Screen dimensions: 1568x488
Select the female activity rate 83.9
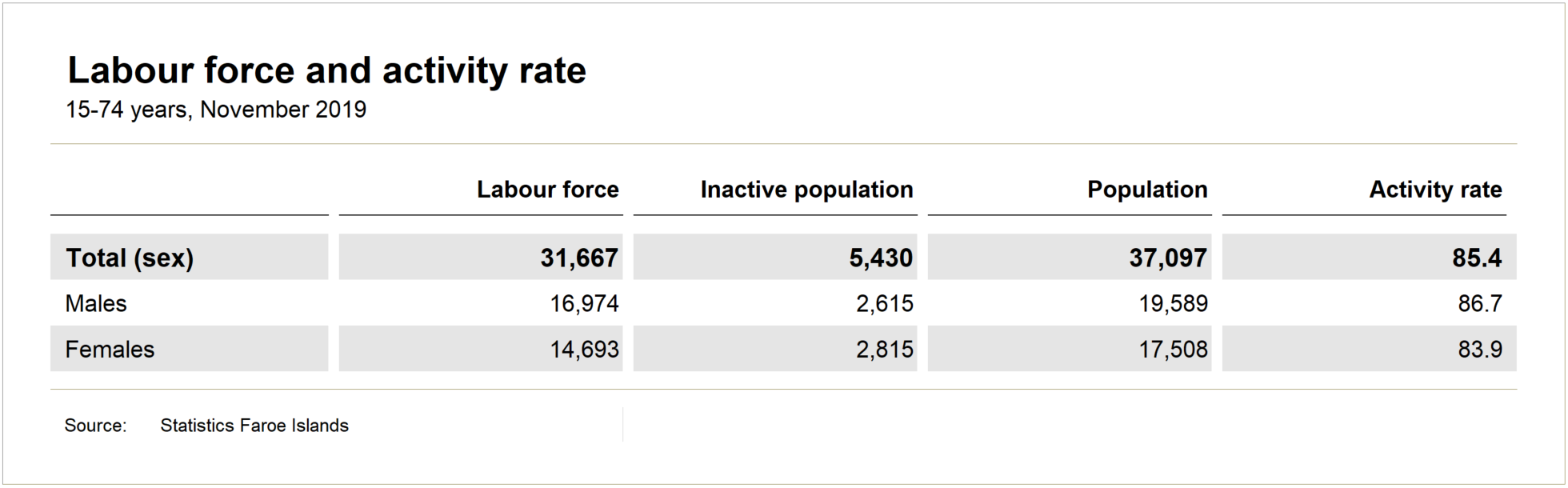click(1479, 350)
